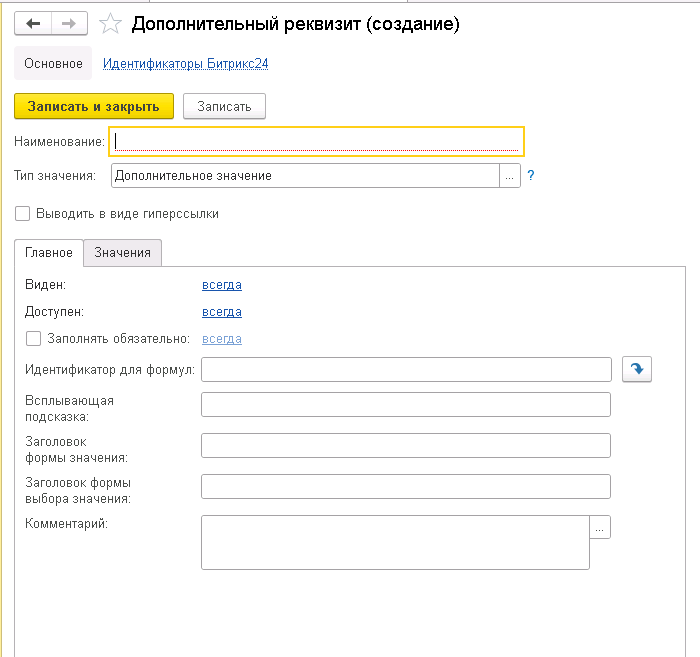The image size is (700, 657).
Task: Open Идентификаторы Битрикс24 link
Action: tap(185, 64)
